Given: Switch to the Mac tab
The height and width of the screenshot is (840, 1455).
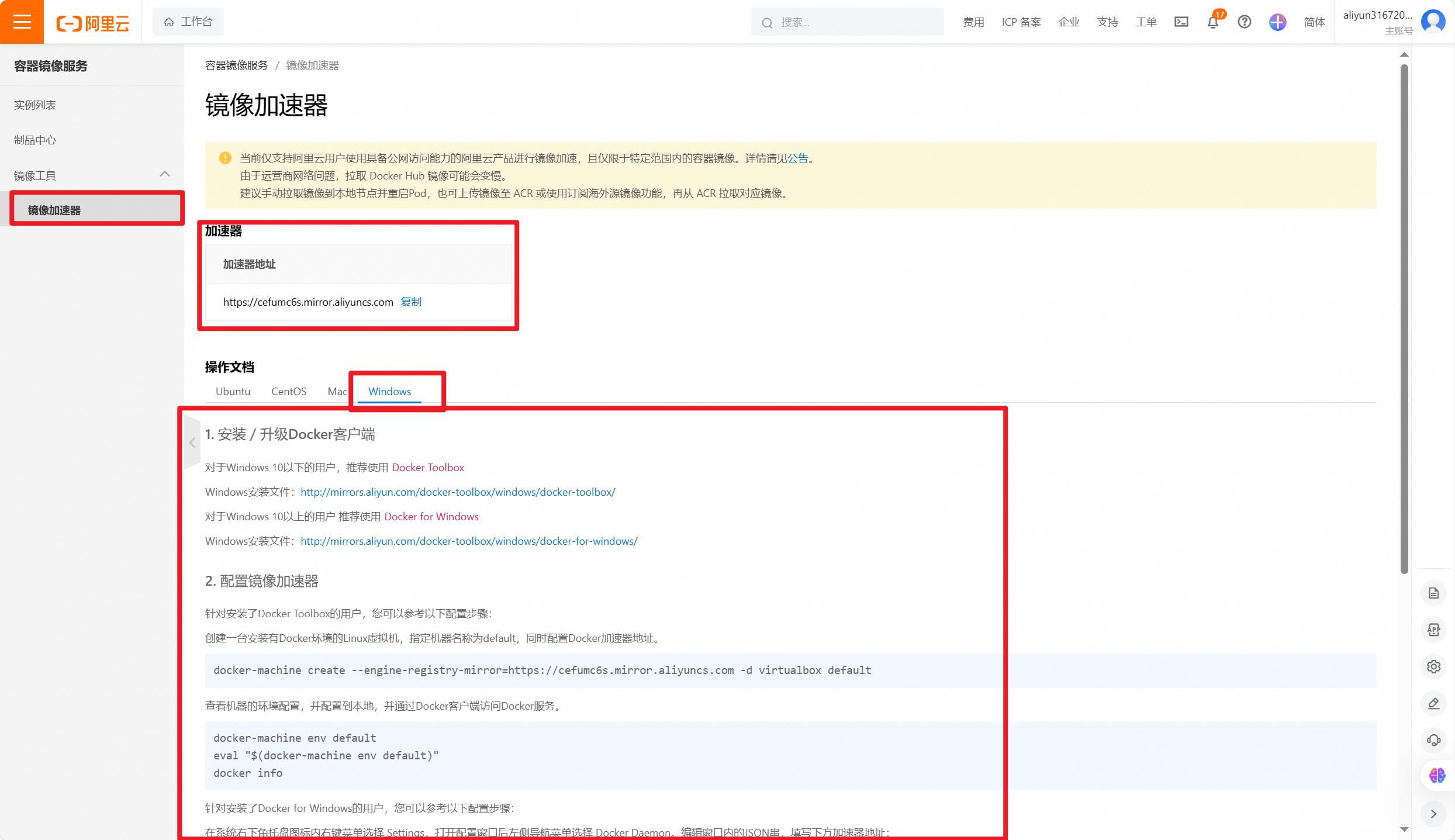Looking at the screenshot, I should click(x=337, y=392).
